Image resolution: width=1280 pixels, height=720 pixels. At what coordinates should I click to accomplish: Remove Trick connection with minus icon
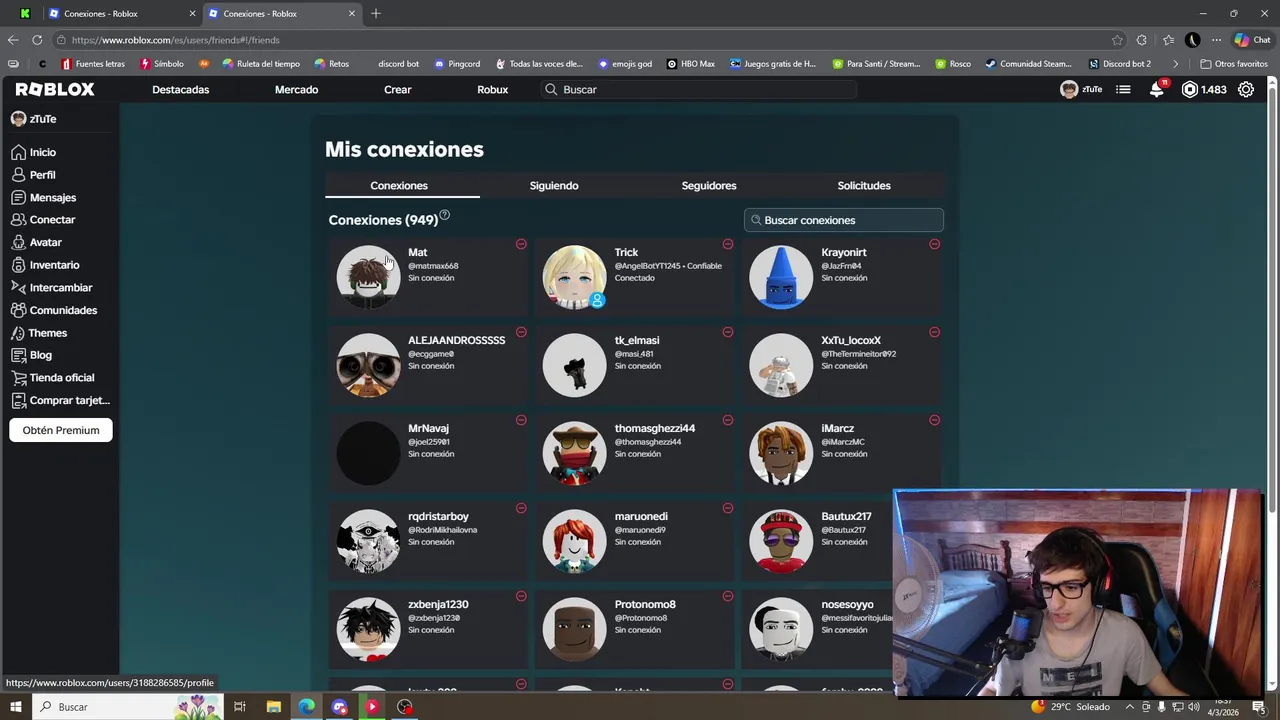click(x=728, y=244)
